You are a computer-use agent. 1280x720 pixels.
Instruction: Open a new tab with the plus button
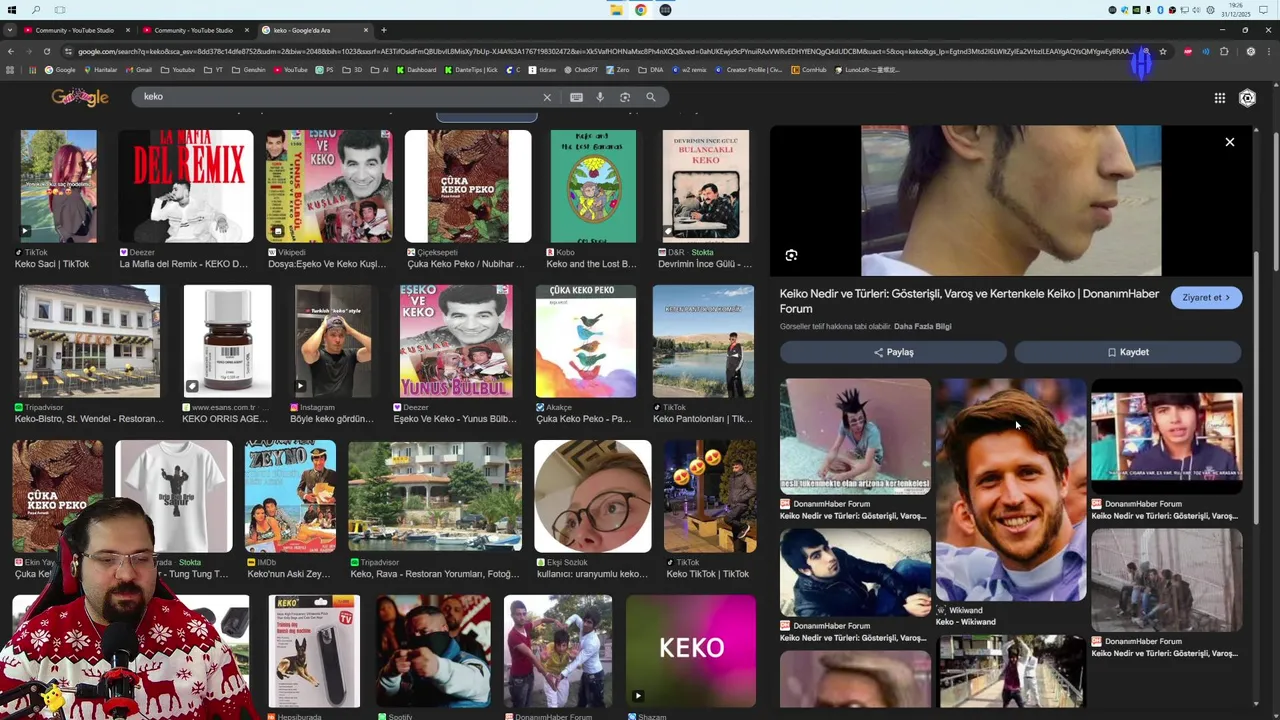(383, 30)
